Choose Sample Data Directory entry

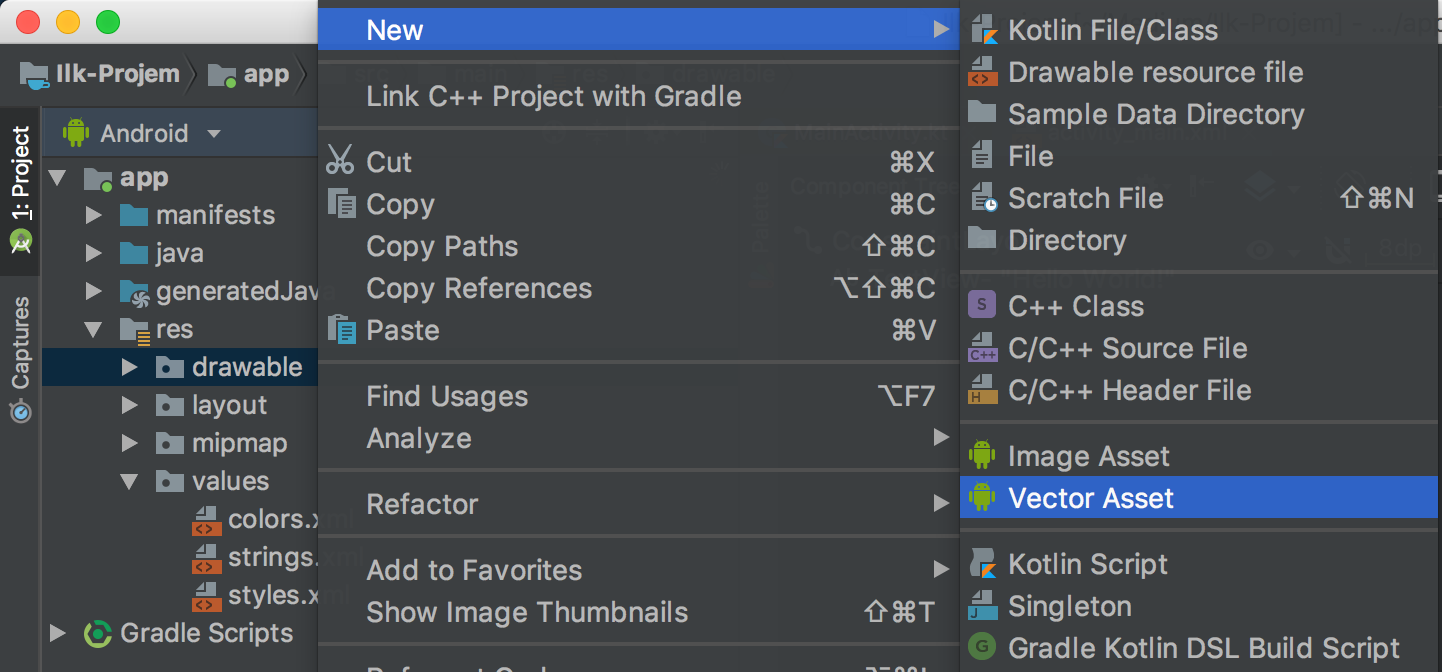coord(1199,114)
